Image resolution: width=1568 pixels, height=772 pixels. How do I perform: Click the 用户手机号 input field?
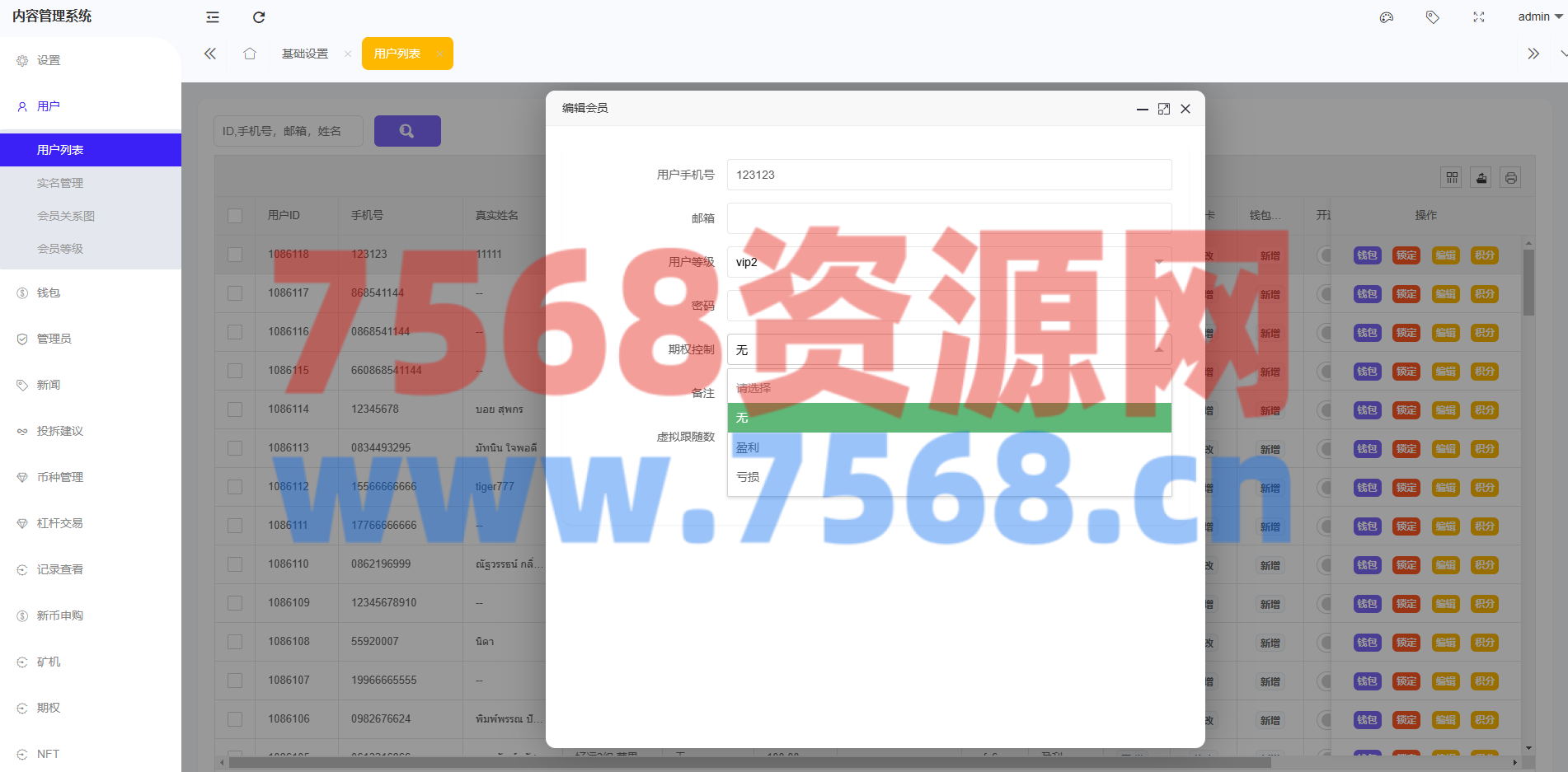pos(948,175)
